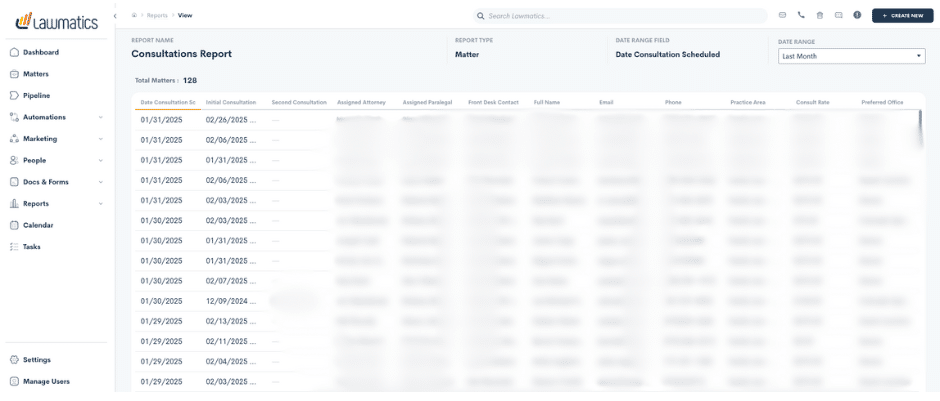Click the Reports bar chart icon
The image size is (940, 401).
(14, 203)
